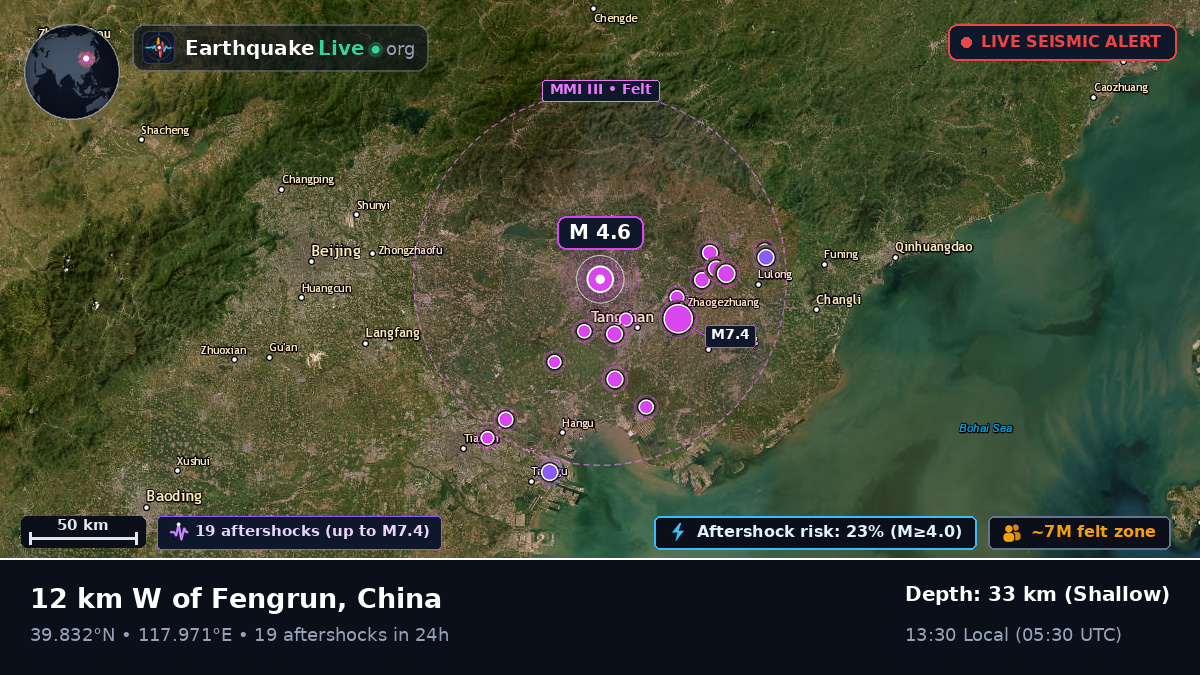This screenshot has width=1200, height=675.
Task: Click the Zhaogezhuang city label
Action: pos(723,302)
